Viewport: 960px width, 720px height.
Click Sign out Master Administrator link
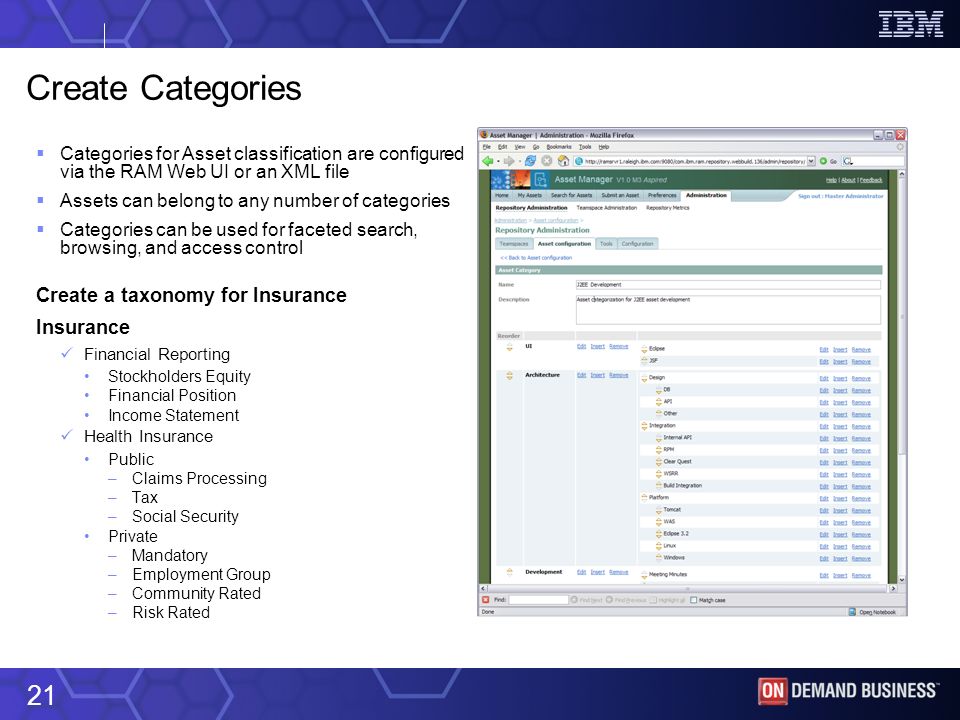[841, 196]
